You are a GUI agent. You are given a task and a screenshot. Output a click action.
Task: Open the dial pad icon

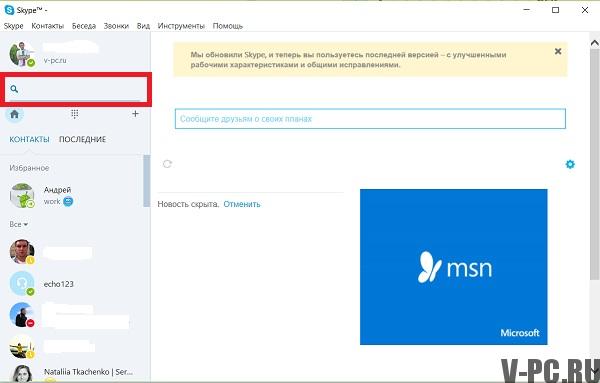pyautogui.click(x=75, y=114)
